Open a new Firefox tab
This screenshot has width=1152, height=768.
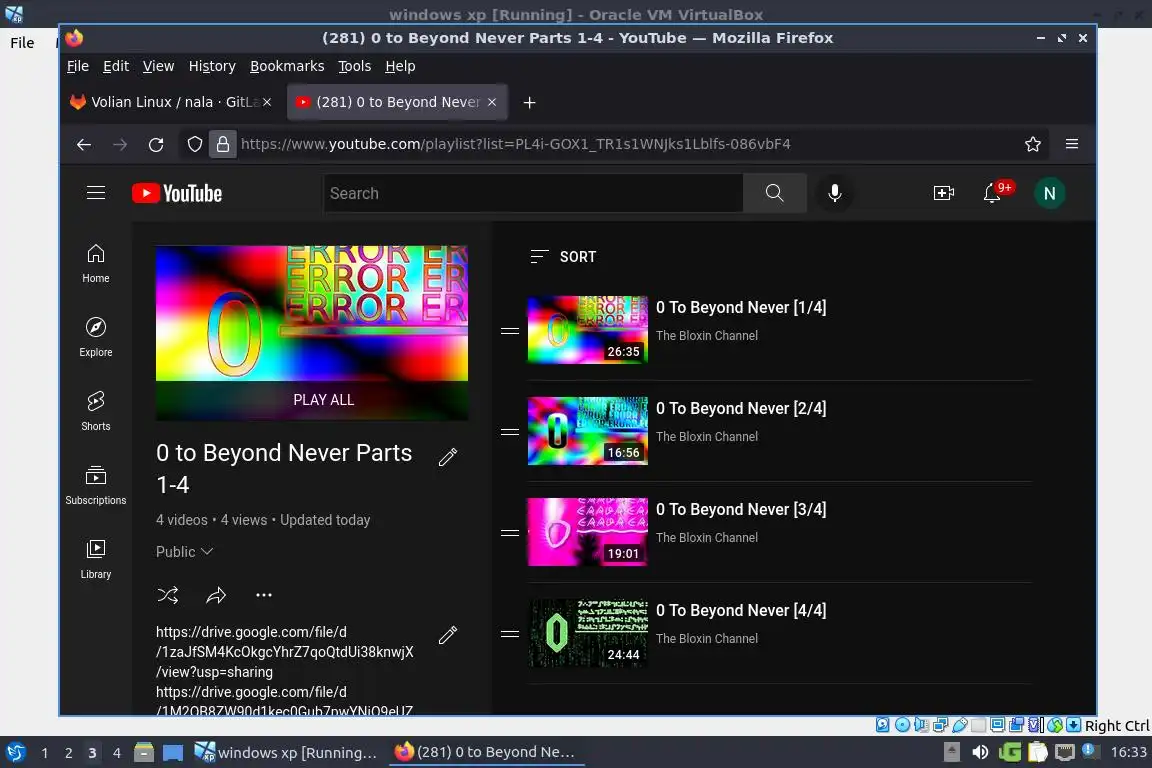coord(529,102)
